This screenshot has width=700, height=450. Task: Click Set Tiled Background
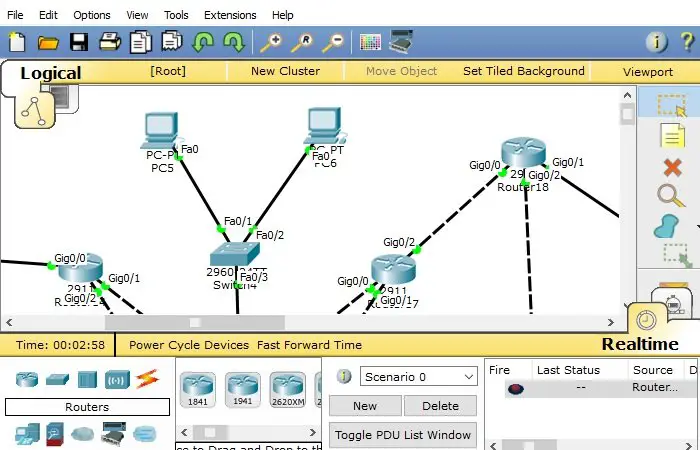pos(524,71)
